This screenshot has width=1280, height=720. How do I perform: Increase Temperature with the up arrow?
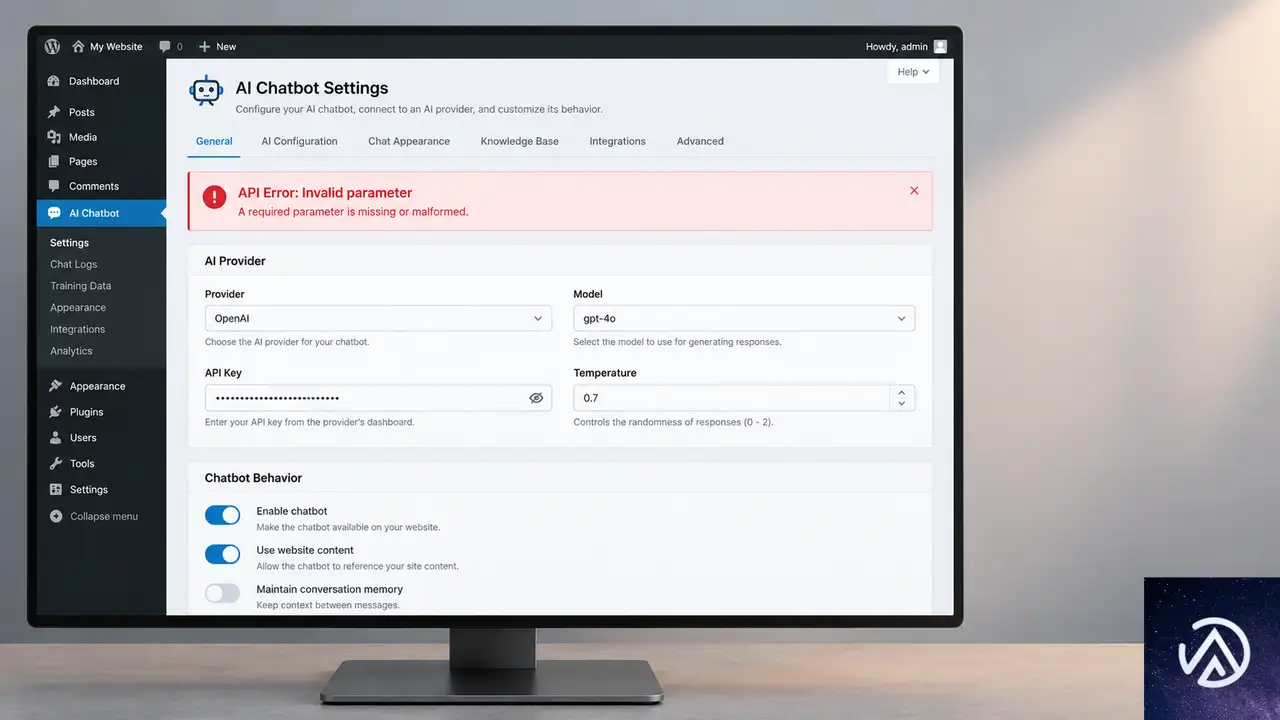(902, 393)
